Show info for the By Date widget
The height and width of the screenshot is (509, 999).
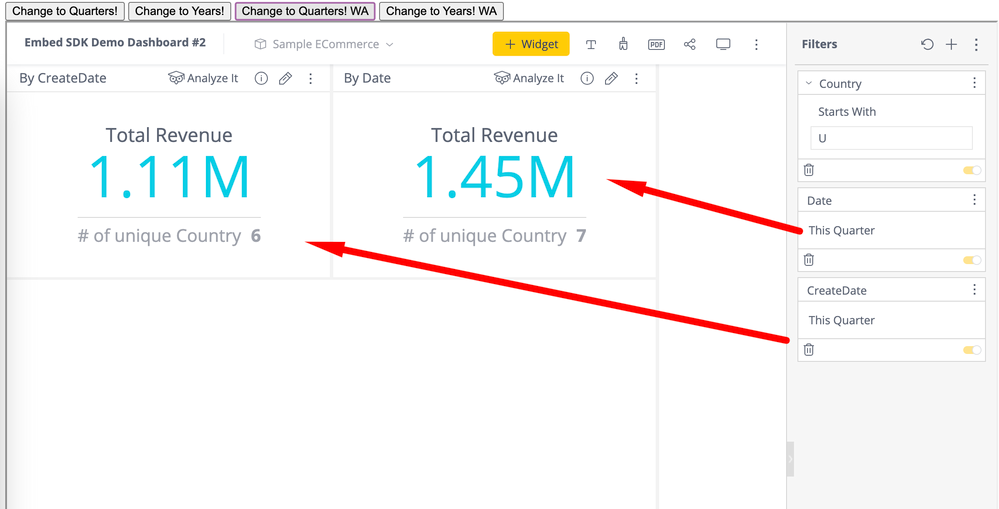[587, 78]
